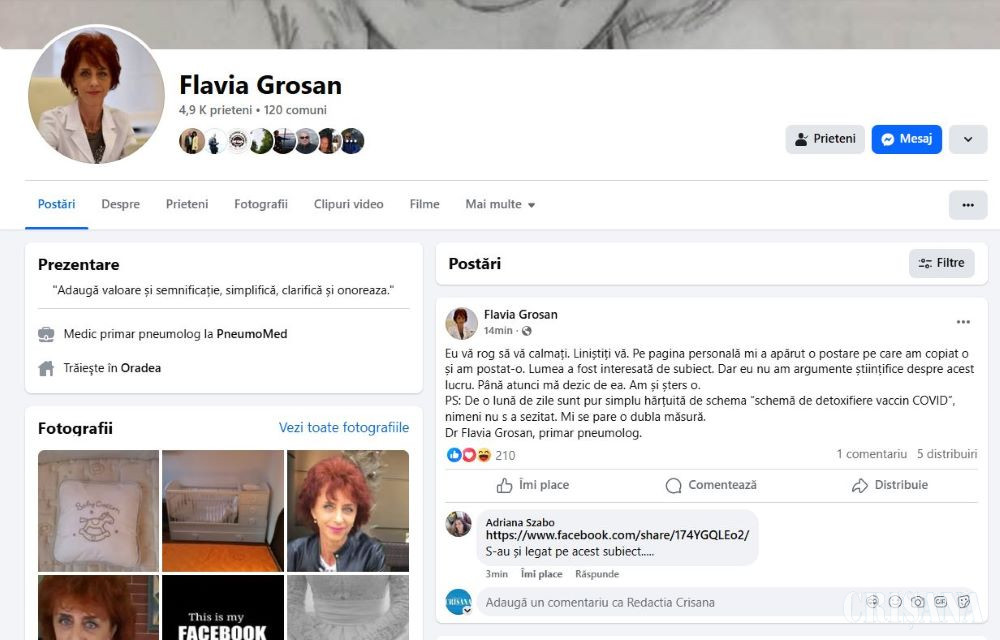The image size is (1000, 640).
Task: Open the Despre tab
Action: [121, 205]
